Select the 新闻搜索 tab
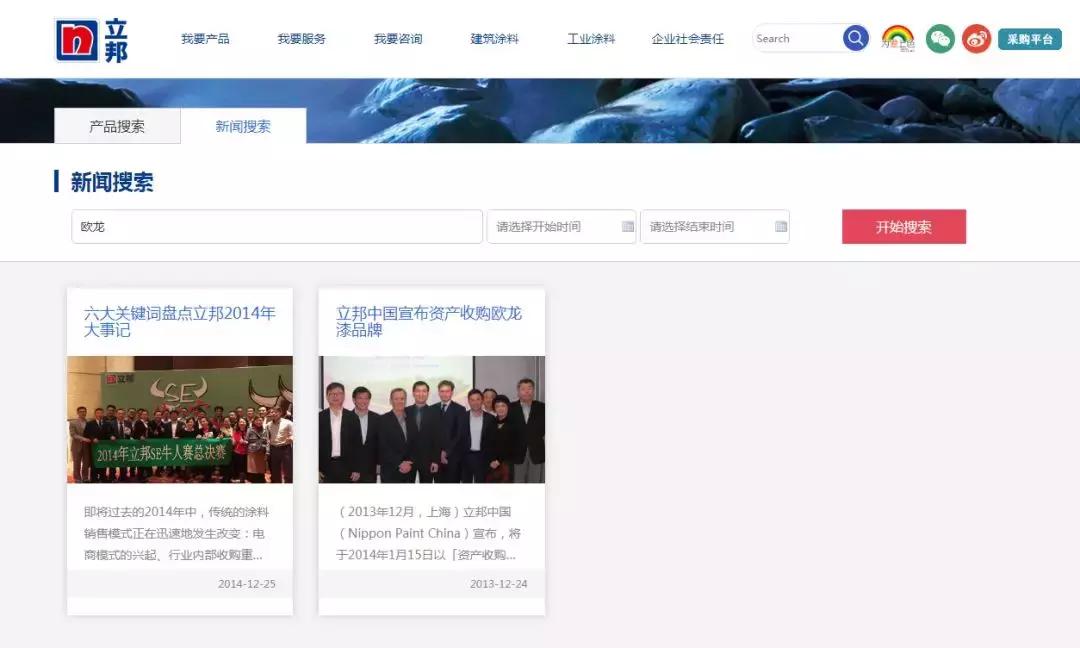 [242, 126]
